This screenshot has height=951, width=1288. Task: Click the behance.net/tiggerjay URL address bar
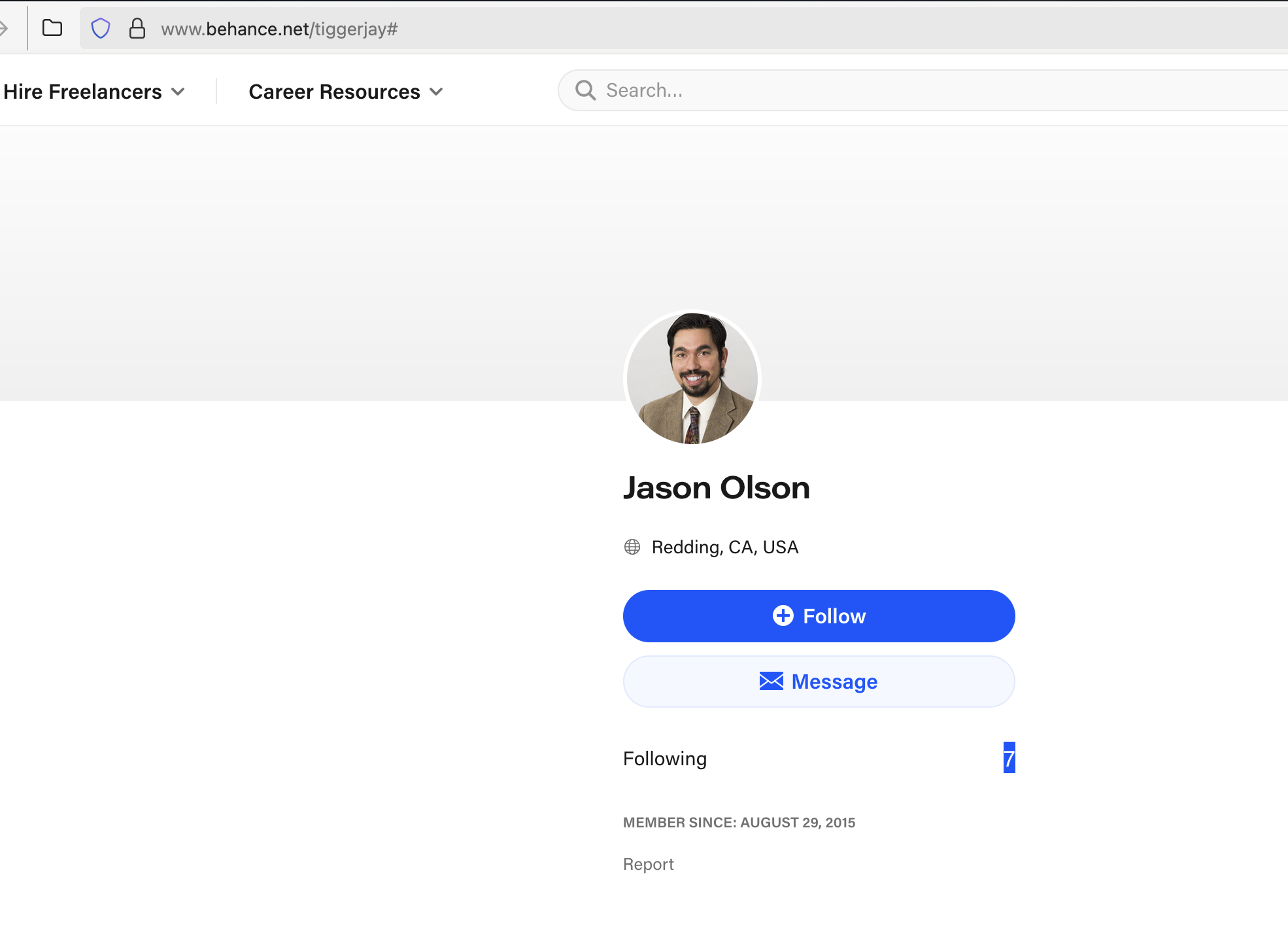[683, 29]
